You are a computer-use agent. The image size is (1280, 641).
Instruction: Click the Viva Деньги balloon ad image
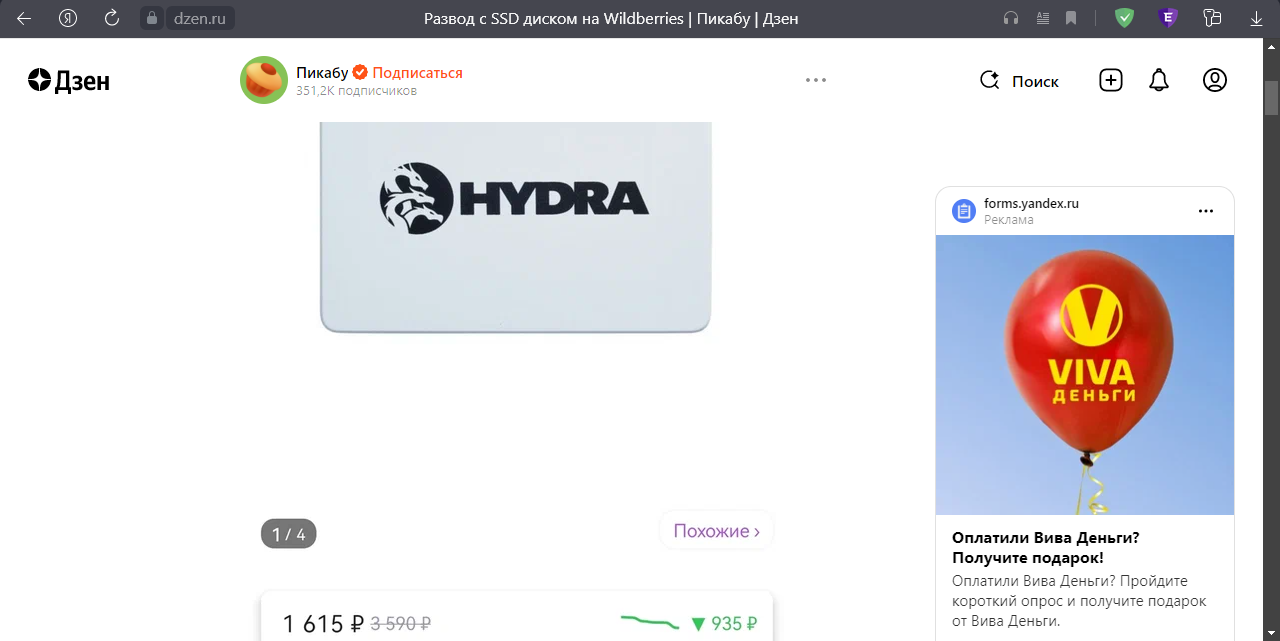tap(1085, 375)
